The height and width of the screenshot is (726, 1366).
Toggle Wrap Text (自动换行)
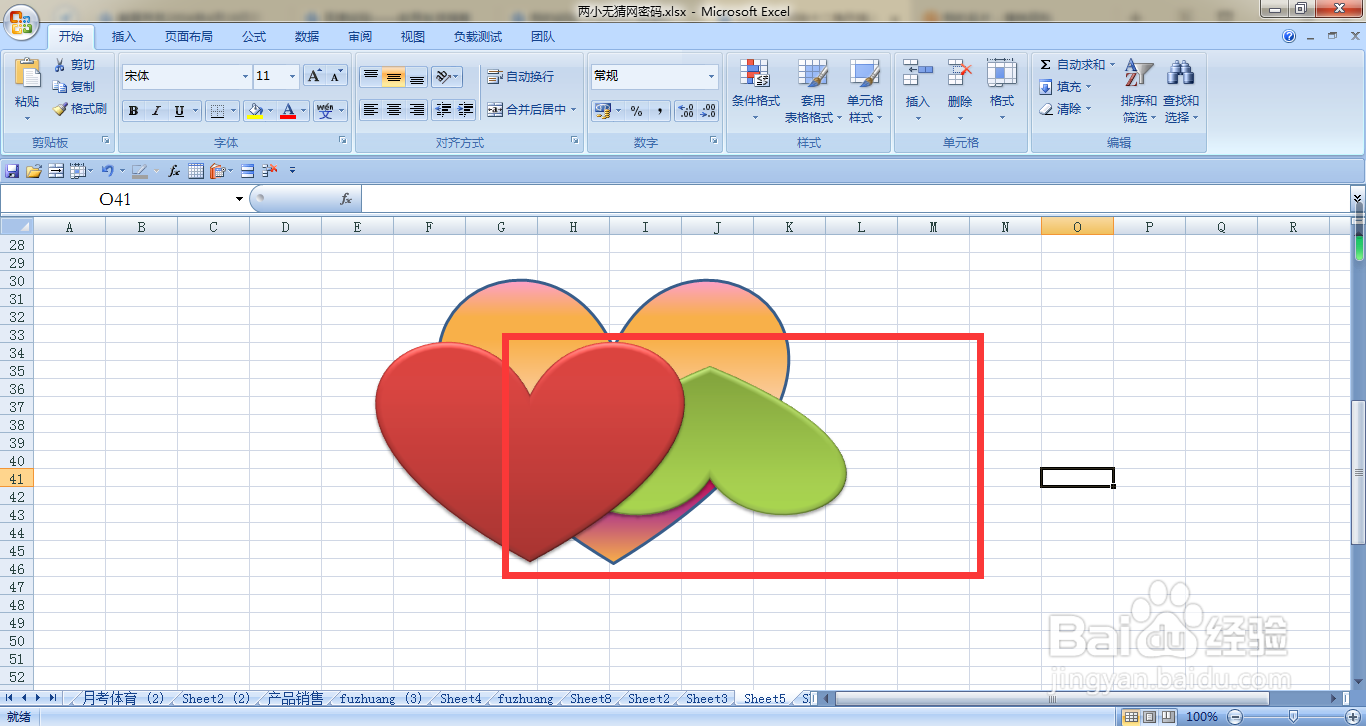(520, 77)
